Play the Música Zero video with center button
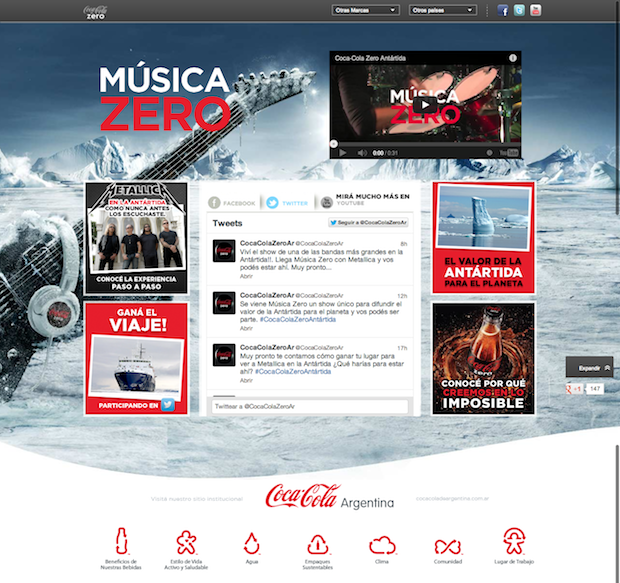The image size is (620, 583). pyautogui.click(x=425, y=105)
